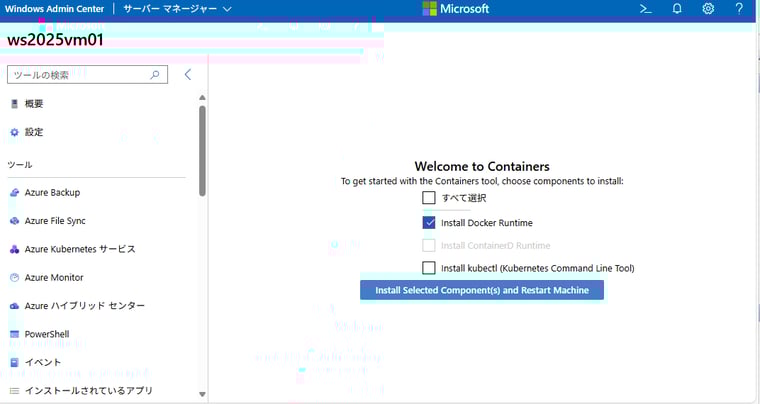Click the Install kubectl label text

coord(538,268)
